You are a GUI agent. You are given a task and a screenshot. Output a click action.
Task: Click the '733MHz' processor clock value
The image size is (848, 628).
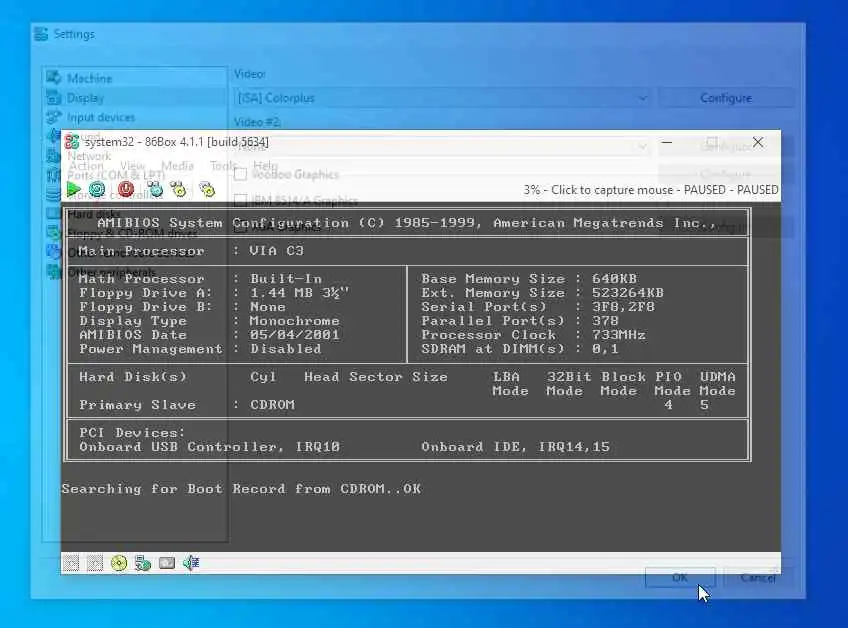(x=619, y=335)
